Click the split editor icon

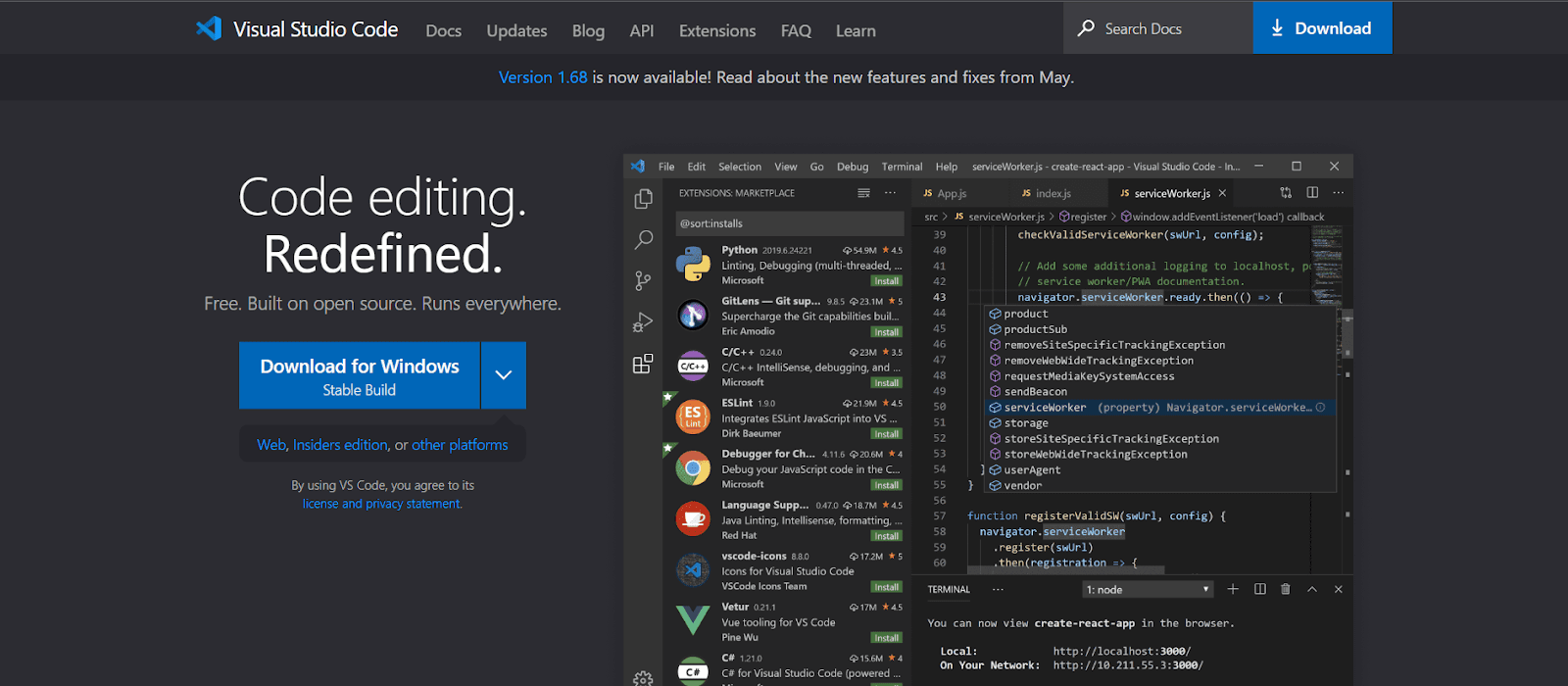tap(1312, 193)
